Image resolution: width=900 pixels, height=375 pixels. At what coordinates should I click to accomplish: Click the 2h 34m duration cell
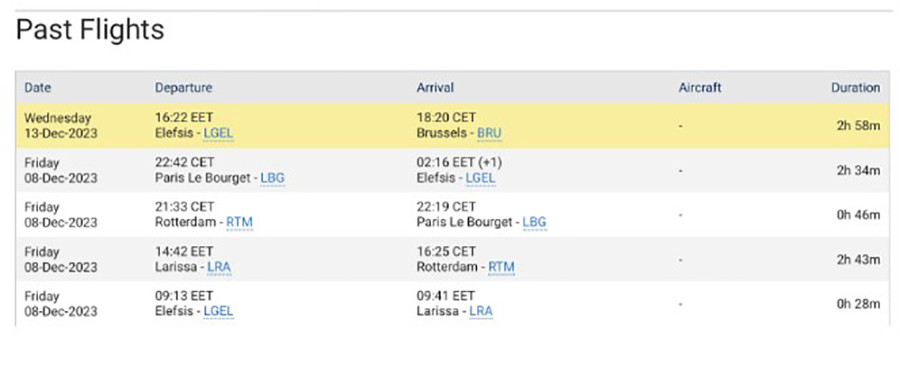coord(858,171)
